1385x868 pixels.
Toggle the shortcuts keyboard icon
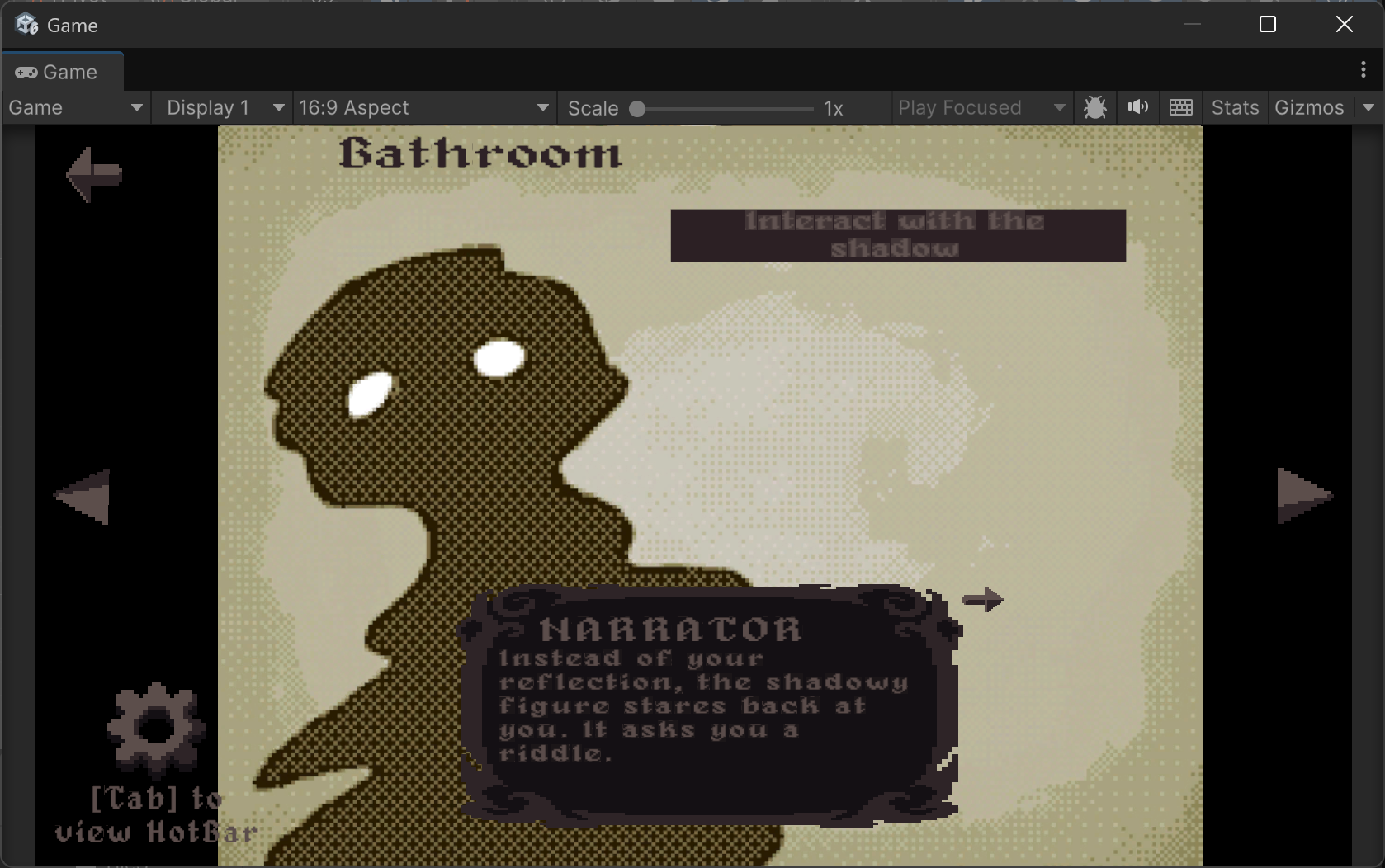[1181, 108]
